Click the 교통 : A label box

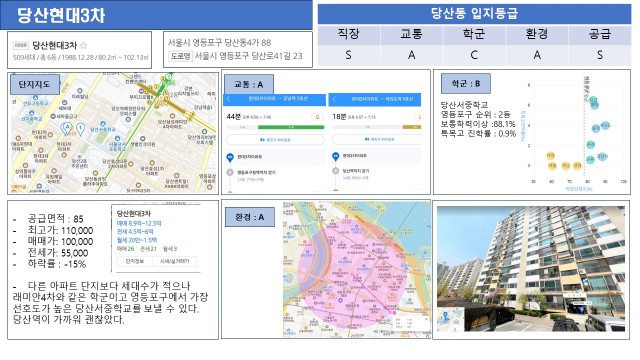[249, 85]
